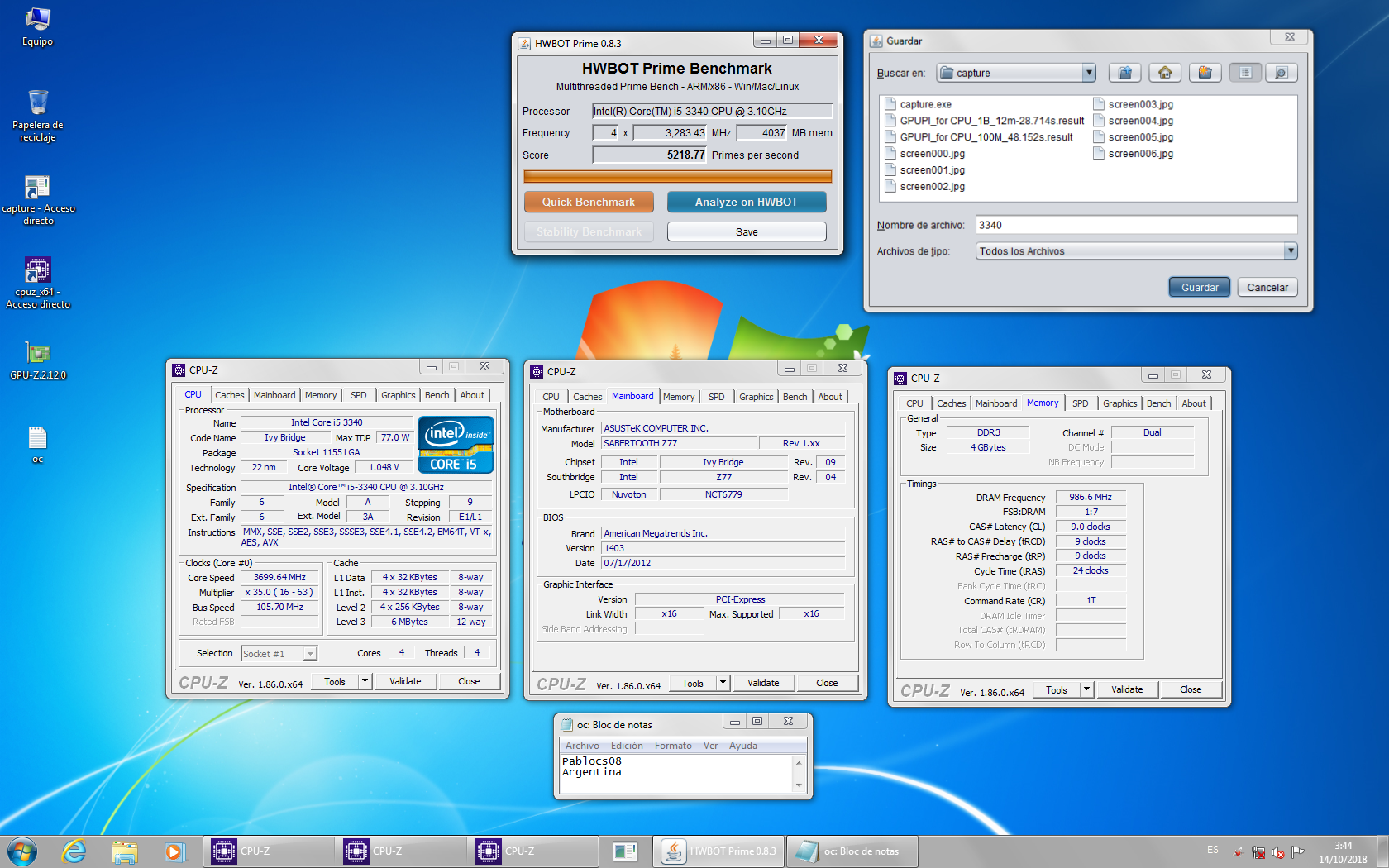Click the HWBOT Prime orange progress bar
This screenshot has height=868, width=1389.
pos(677,176)
